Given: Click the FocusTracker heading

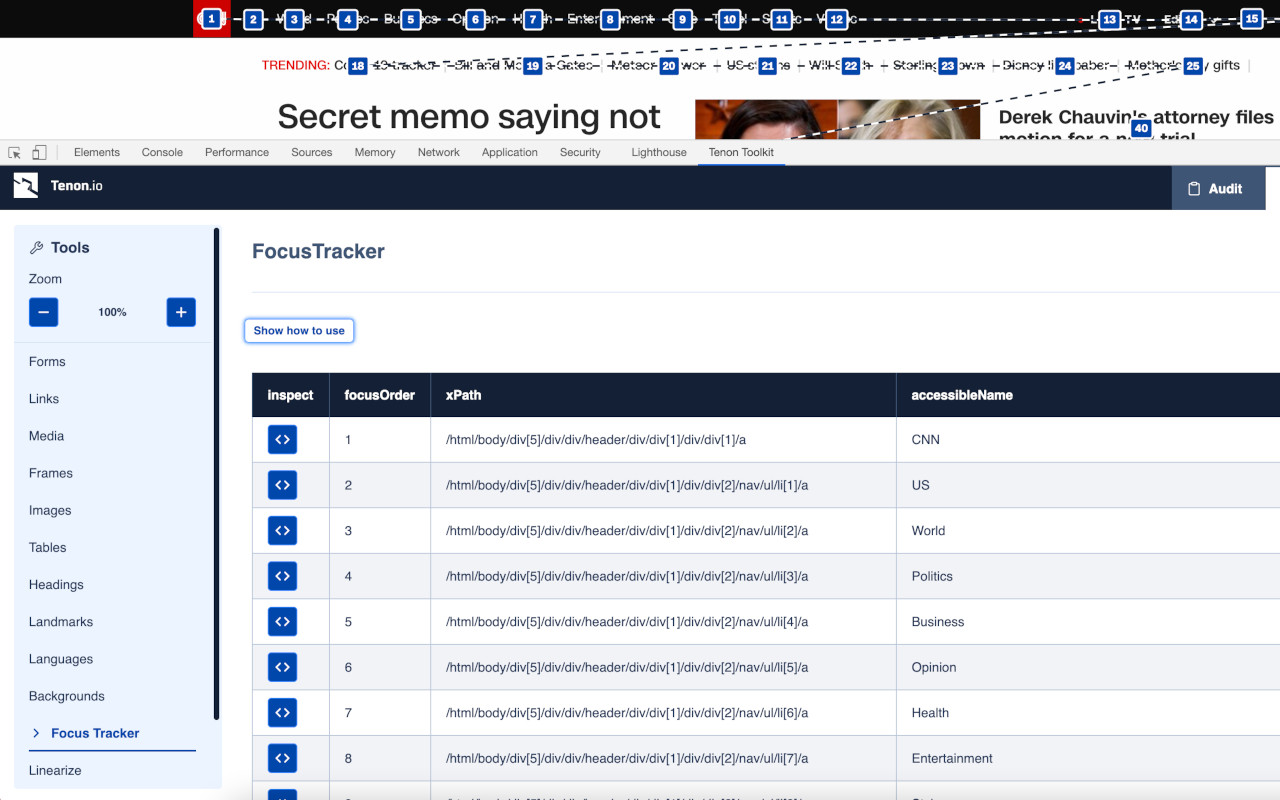Looking at the screenshot, I should [318, 251].
